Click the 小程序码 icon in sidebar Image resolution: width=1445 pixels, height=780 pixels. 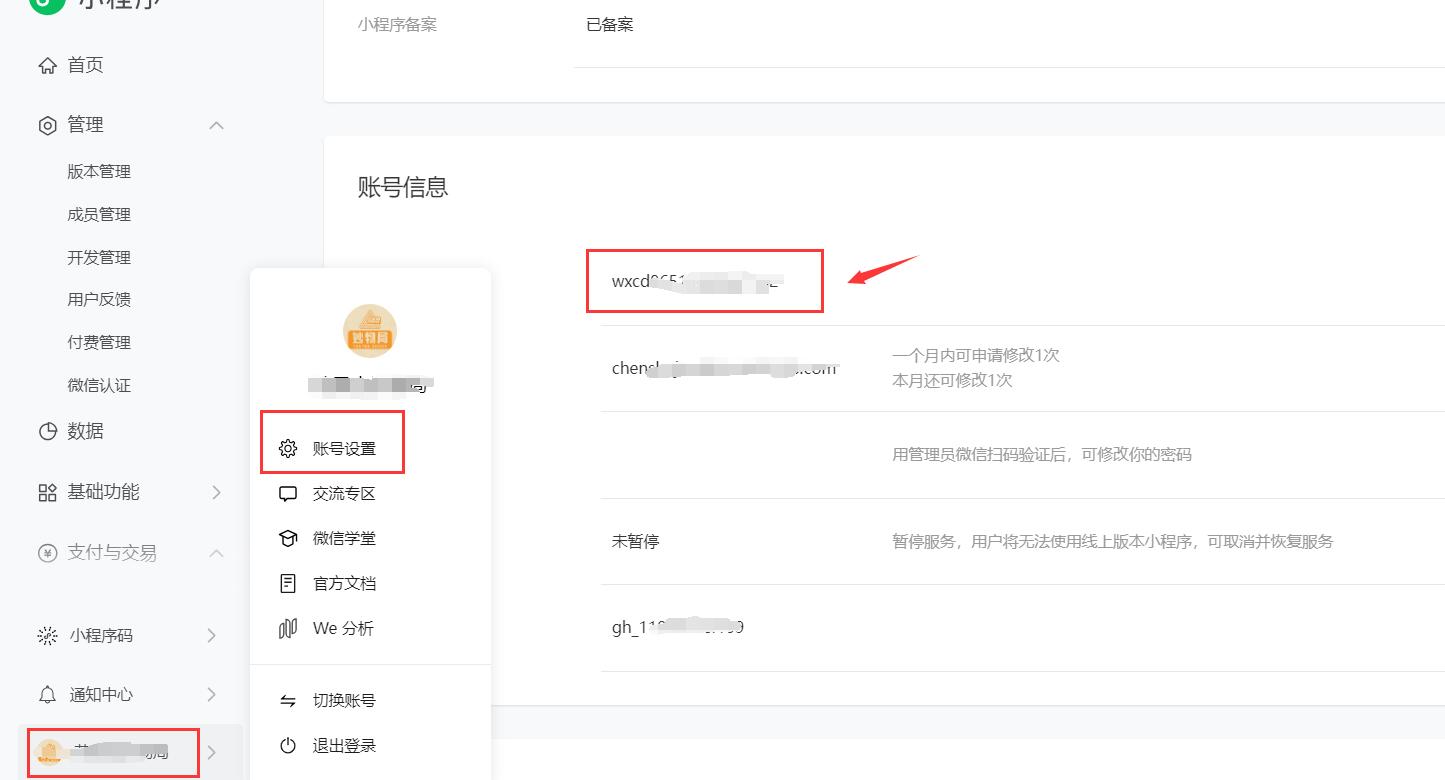pyautogui.click(x=47, y=636)
